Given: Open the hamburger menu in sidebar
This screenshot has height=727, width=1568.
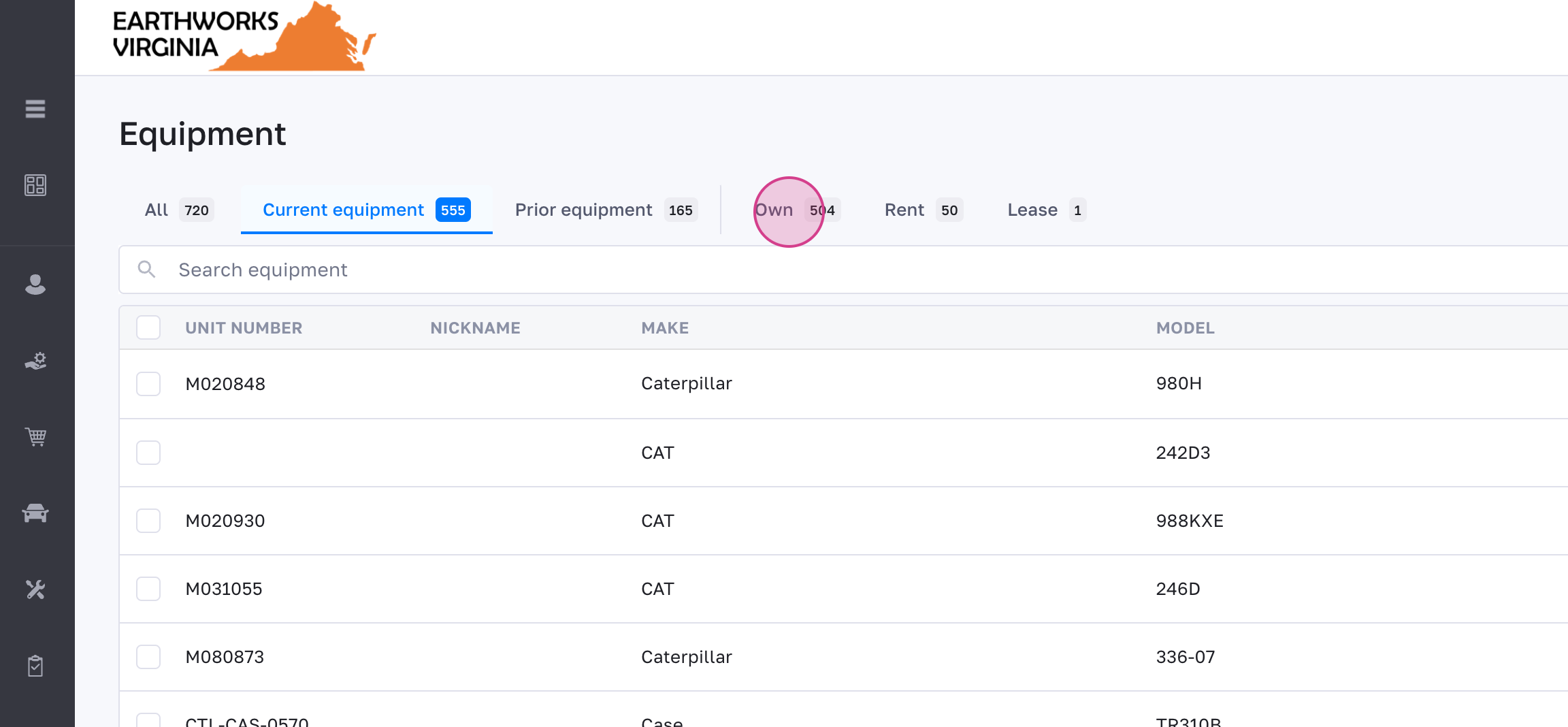Looking at the screenshot, I should tap(35, 109).
